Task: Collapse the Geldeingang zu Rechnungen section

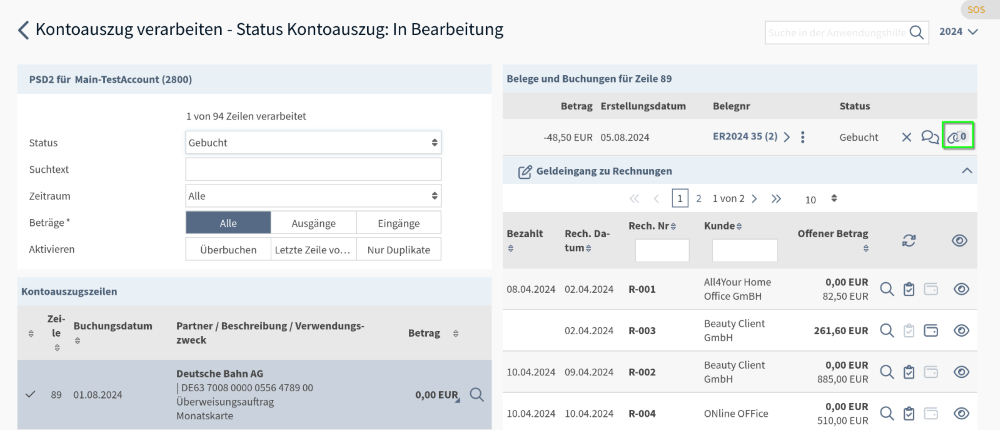Action: pyautogui.click(x=966, y=171)
